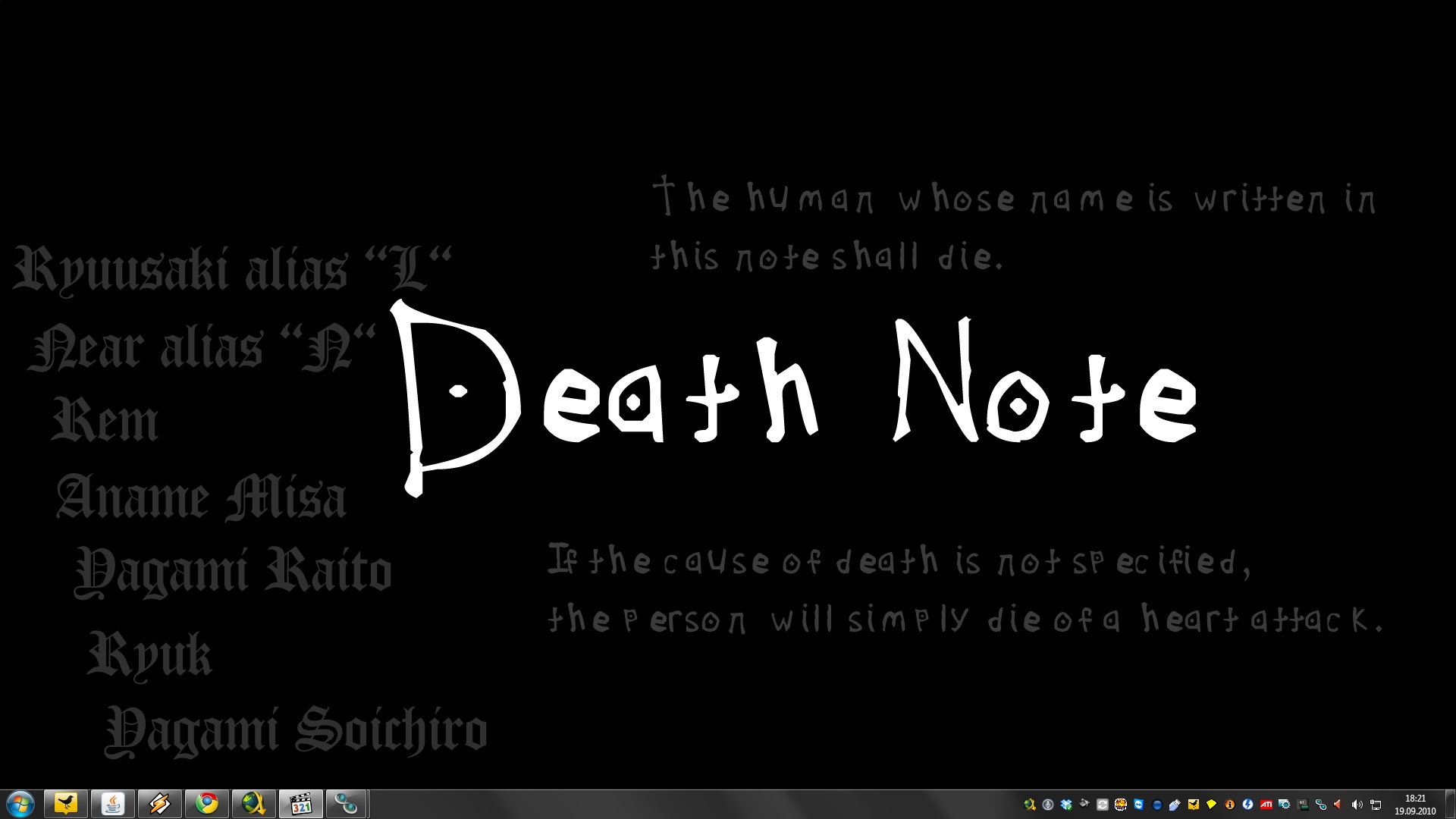Click the Show Desktop strip
Viewport: 1456px width, 819px height.
point(1449,804)
